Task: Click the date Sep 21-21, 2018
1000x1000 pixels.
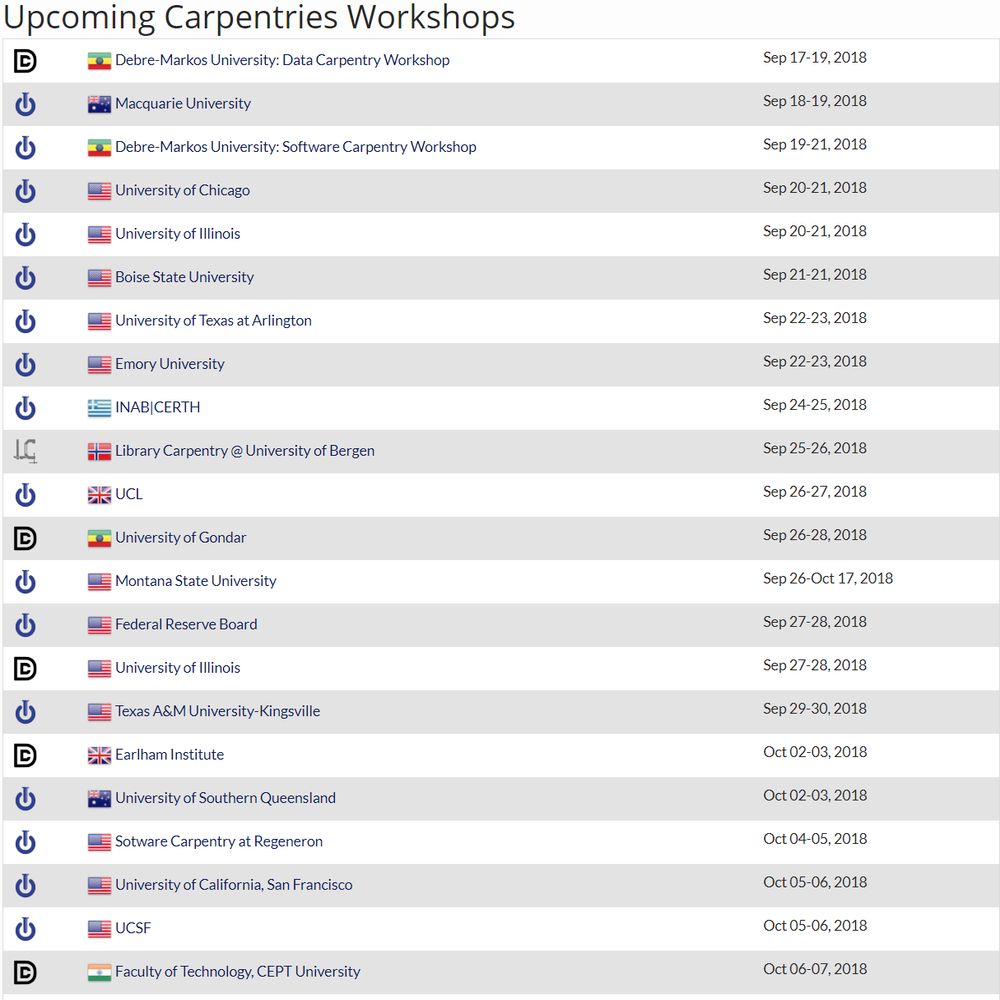Action: [815, 274]
